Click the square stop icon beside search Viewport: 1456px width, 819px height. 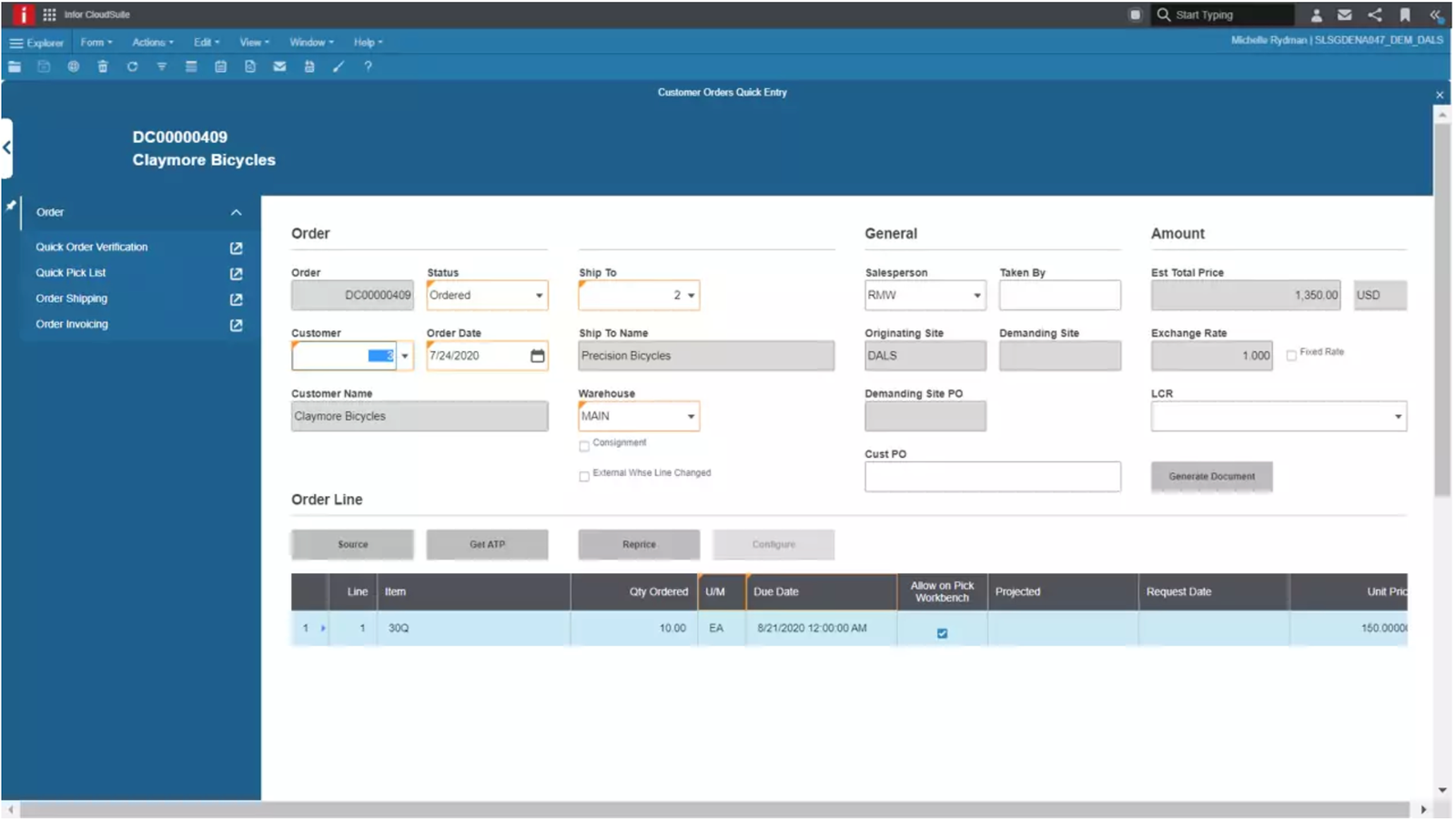point(1135,15)
